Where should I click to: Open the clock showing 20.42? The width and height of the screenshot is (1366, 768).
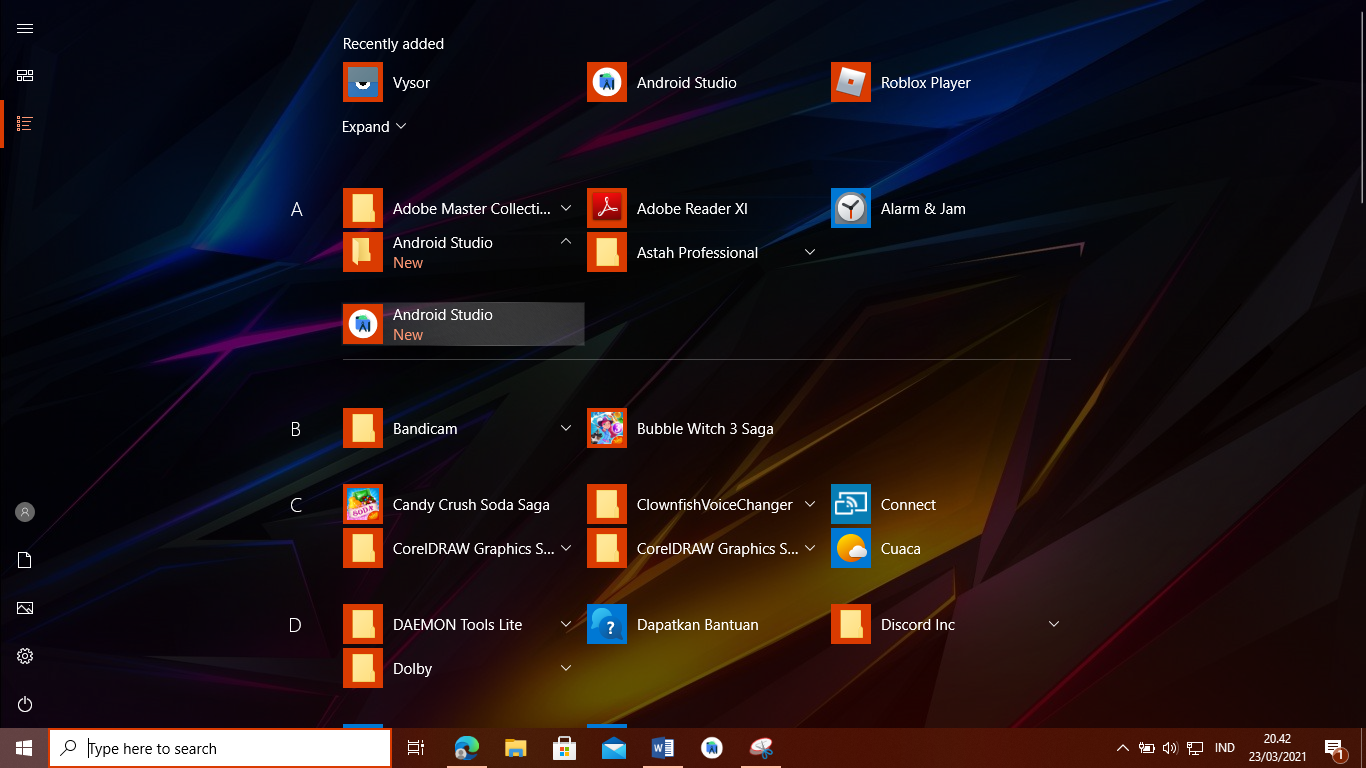click(x=1277, y=748)
